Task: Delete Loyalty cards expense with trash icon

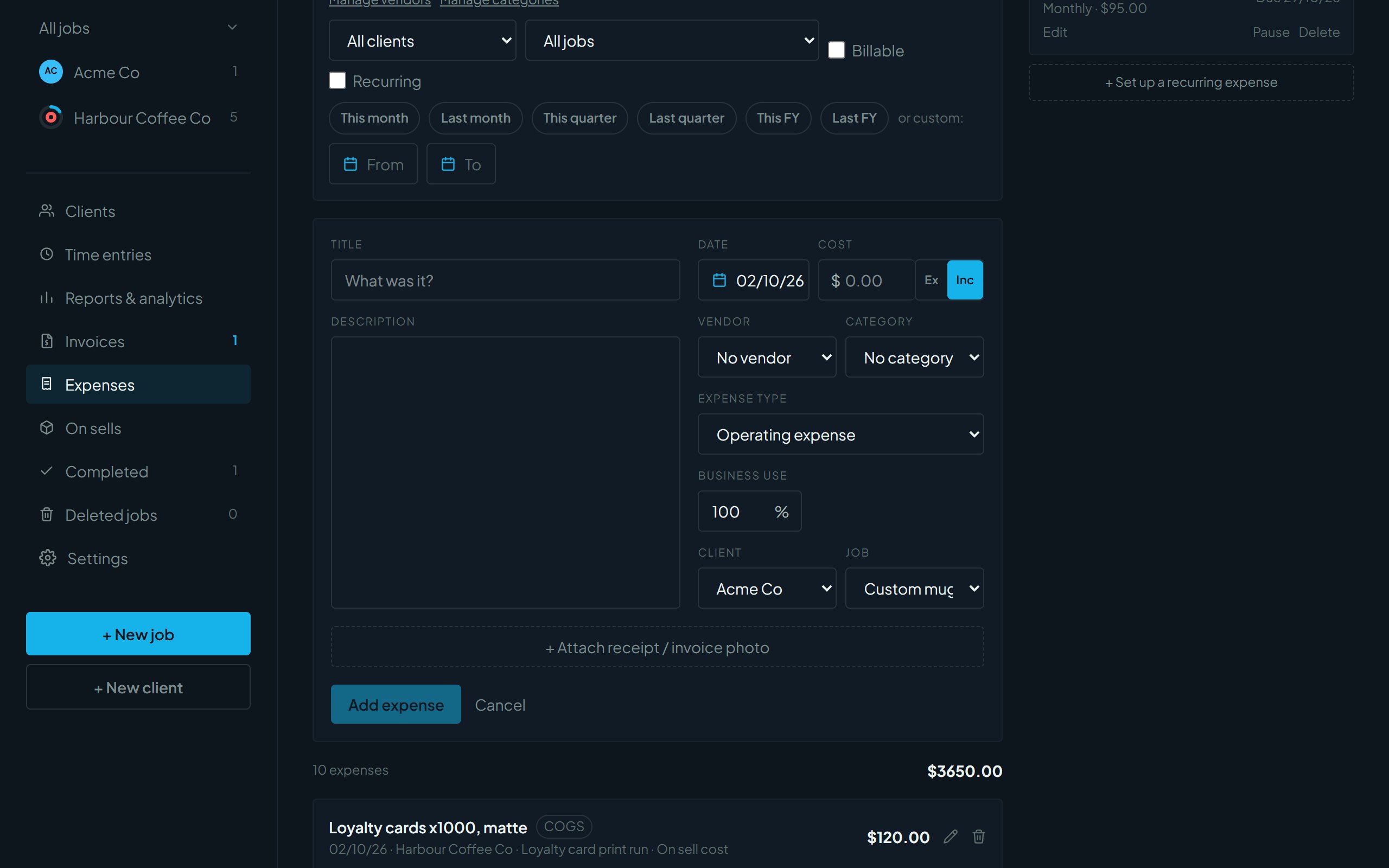Action: pyautogui.click(x=979, y=837)
